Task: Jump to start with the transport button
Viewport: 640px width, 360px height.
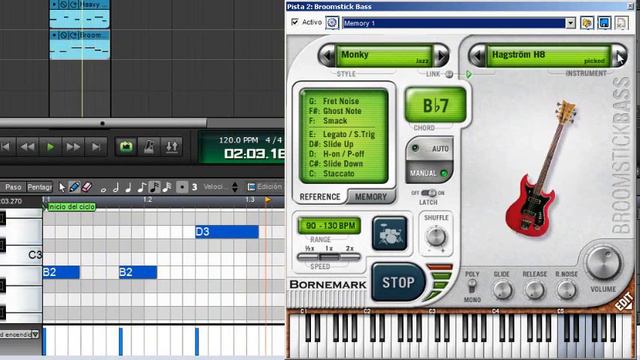Action: [x=6, y=147]
